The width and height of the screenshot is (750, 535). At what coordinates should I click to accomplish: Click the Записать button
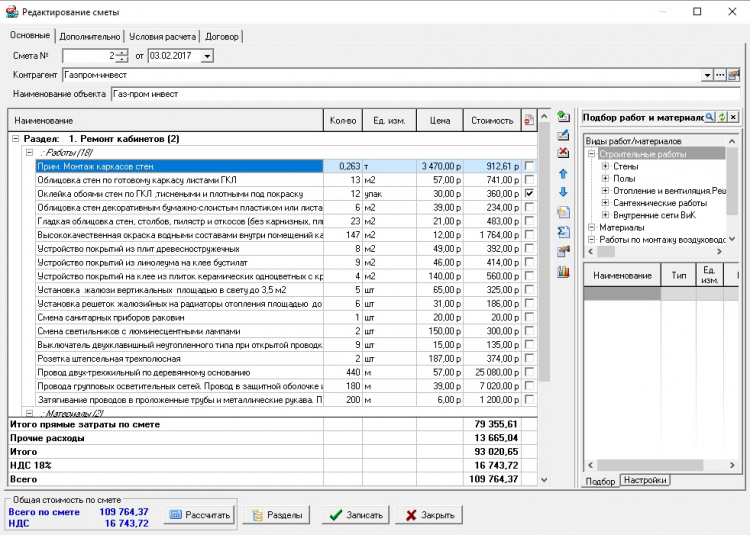click(x=355, y=515)
